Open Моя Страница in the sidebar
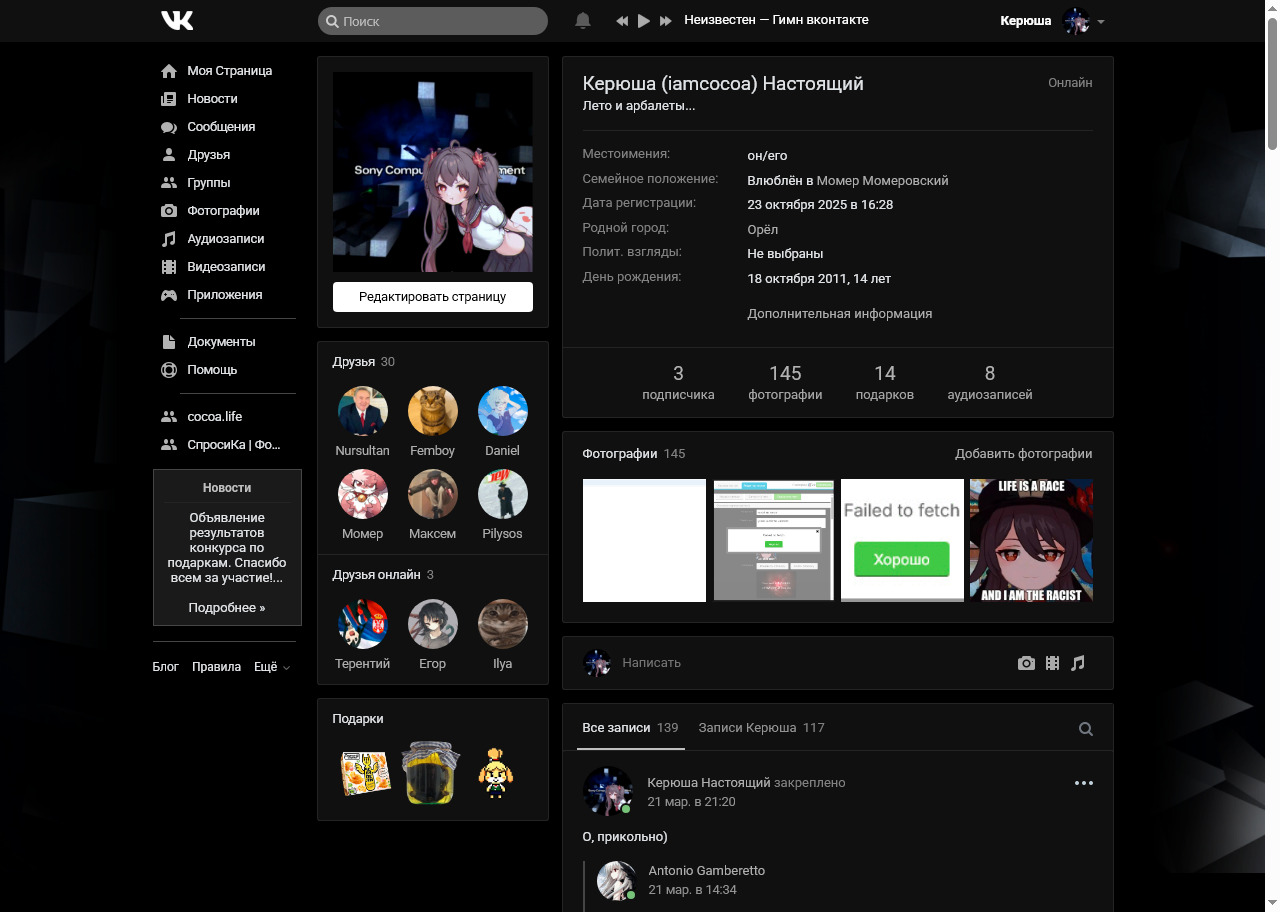This screenshot has height=912, width=1280. 229,71
